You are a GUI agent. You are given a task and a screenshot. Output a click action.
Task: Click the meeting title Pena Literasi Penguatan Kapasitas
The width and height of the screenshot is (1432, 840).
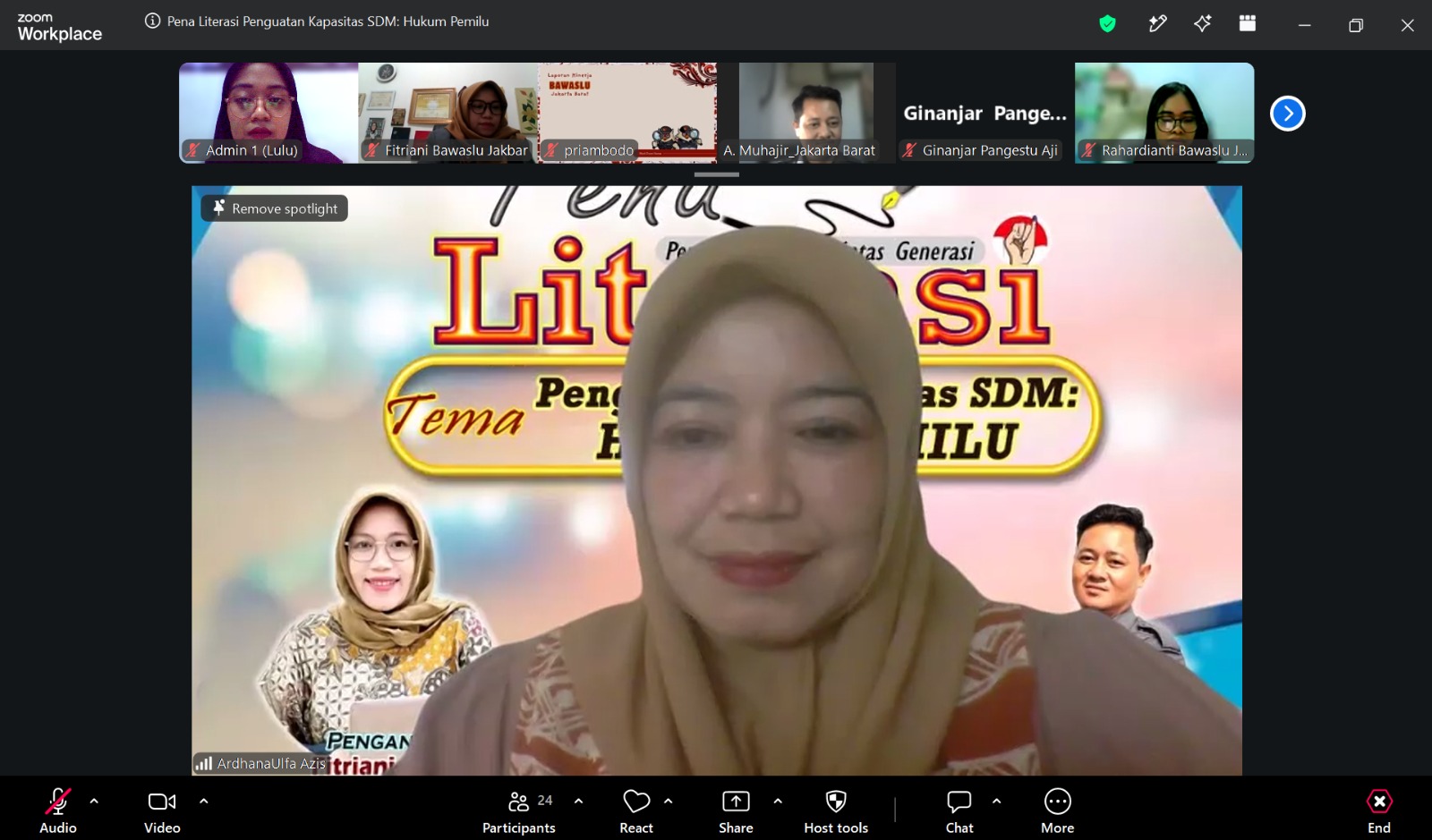coord(328,21)
